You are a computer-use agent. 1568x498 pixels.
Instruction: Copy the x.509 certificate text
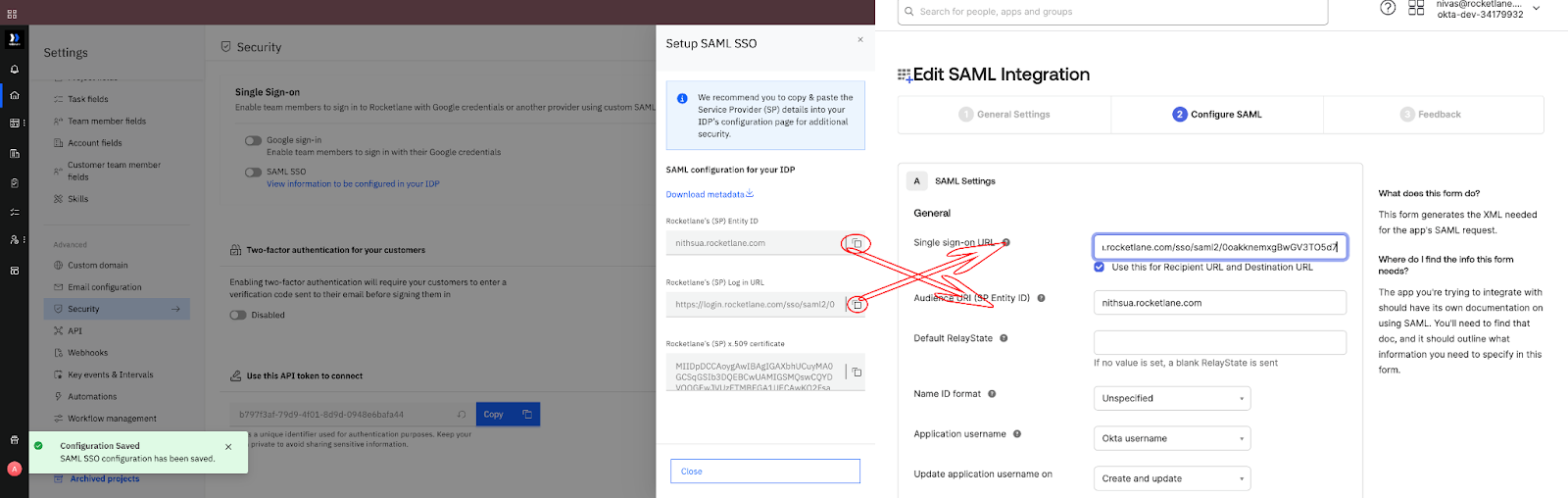(857, 373)
